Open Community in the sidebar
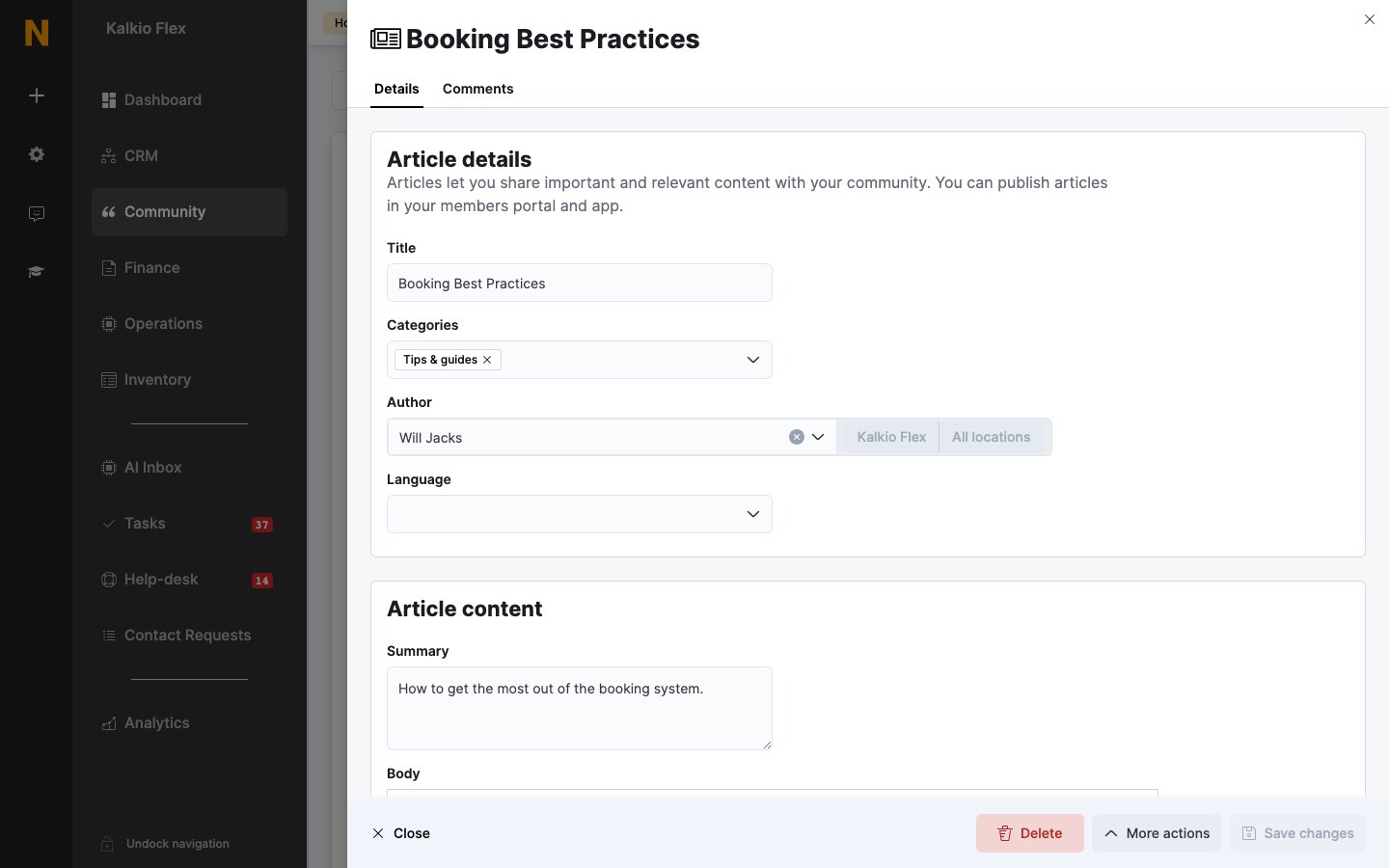Image resolution: width=1389 pixels, height=868 pixels. 189,212
